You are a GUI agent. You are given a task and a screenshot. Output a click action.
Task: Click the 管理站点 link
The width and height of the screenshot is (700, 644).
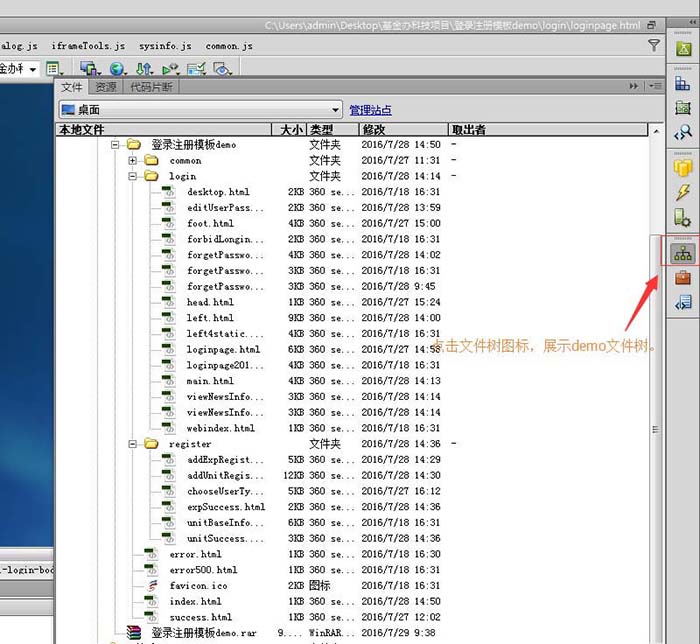click(x=370, y=110)
